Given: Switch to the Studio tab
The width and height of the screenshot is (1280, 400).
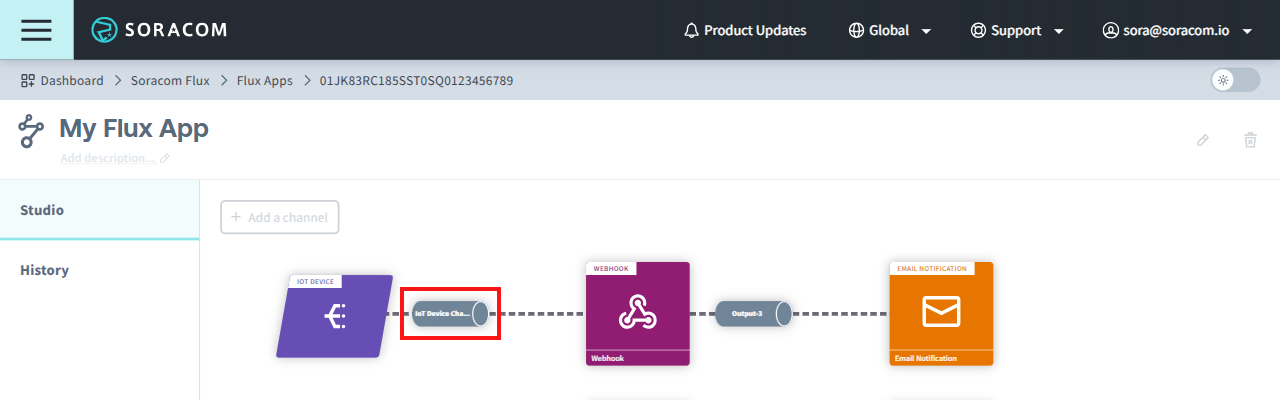Looking at the screenshot, I should [100, 210].
